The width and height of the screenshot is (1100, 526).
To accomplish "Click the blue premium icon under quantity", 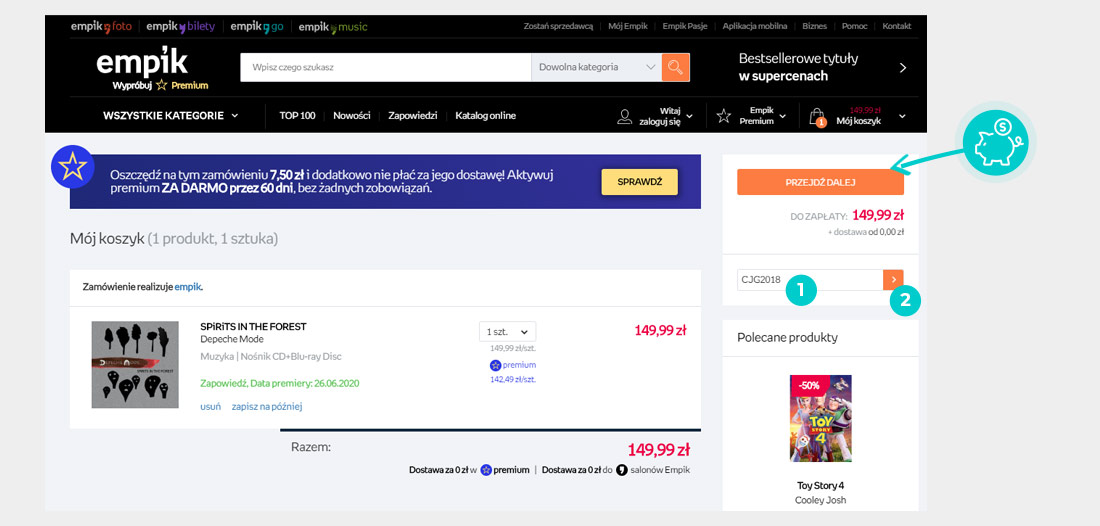I will tap(495, 365).
